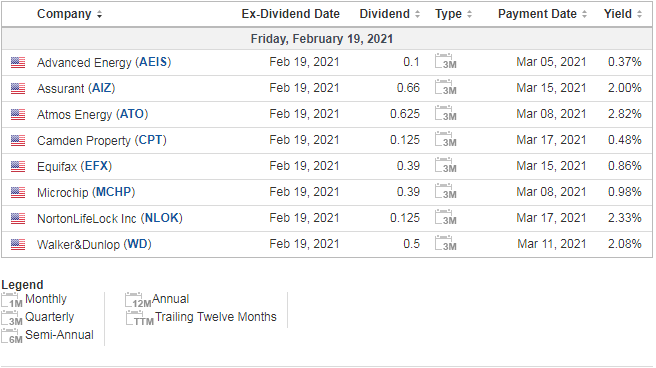Sort table by Company column arrows
This screenshot has height=368, width=656.
click(99, 15)
